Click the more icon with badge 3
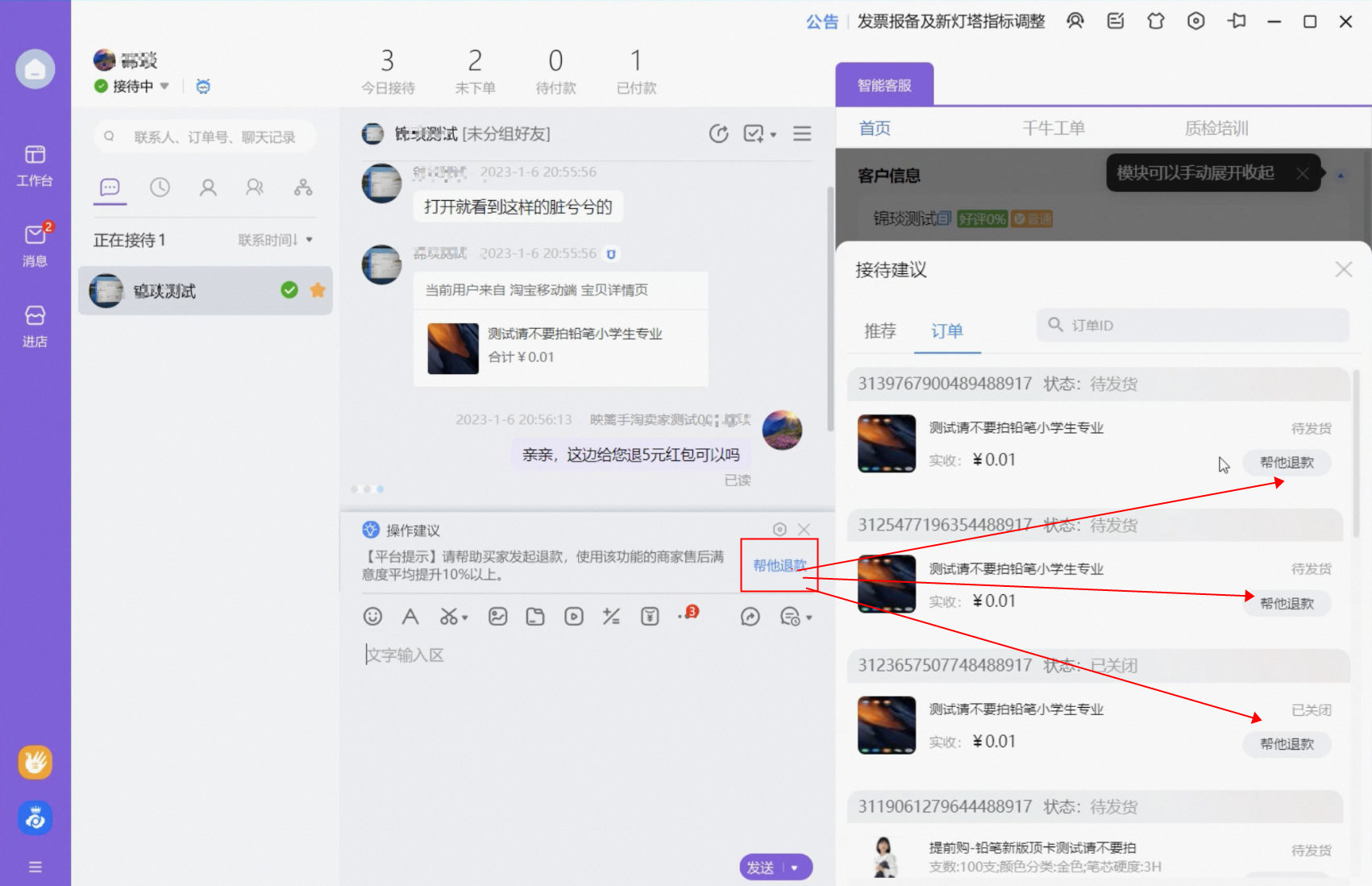 [x=688, y=614]
